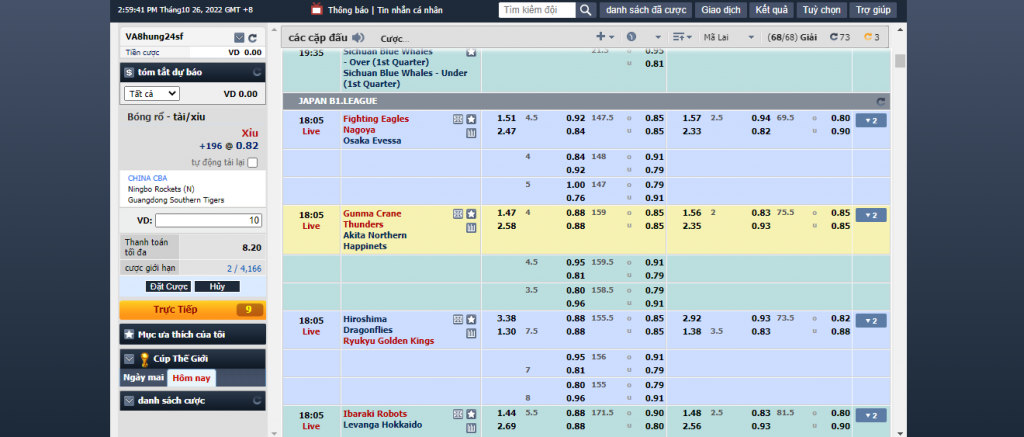Image resolution: width=1024 pixels, height=437 pixels.
Task: Expand more bets for Gunma Crane Thunders
Action: (x=871, y=215)
